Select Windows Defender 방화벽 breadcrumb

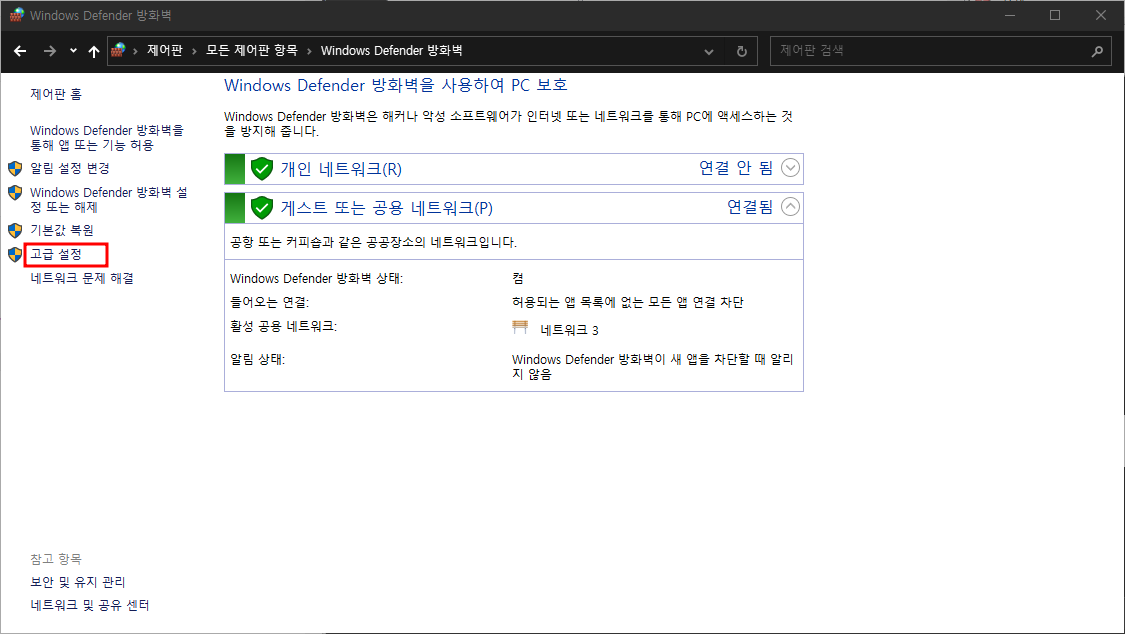(392, 50)
